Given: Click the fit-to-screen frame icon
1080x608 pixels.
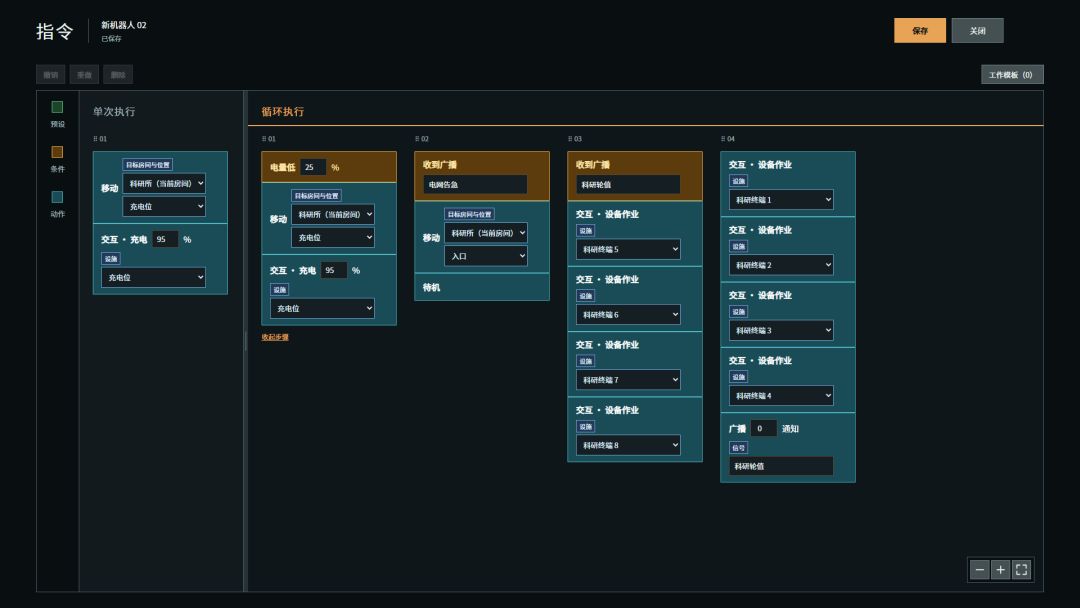Looking at the screenshot, I should click(x=1021, y=569).
